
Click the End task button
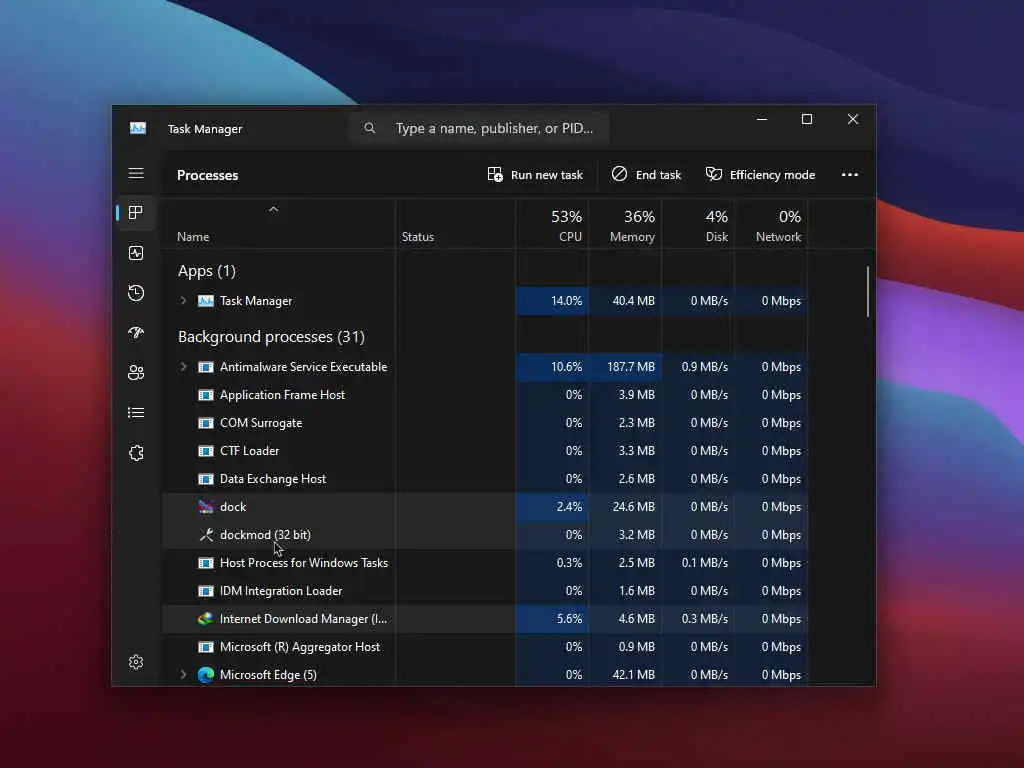point(647,174)
